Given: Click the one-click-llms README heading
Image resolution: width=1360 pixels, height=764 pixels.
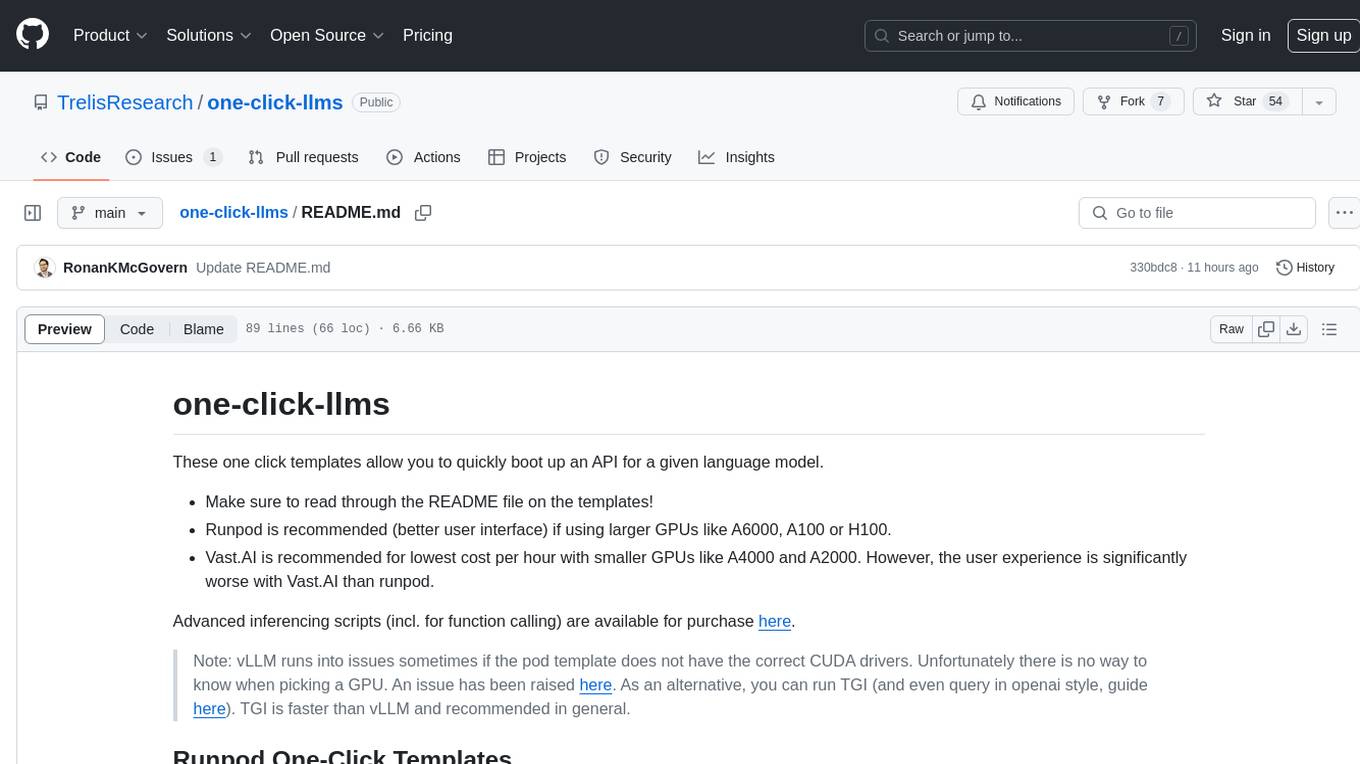Looking at the screenshot, I should (x=281, y=404).
